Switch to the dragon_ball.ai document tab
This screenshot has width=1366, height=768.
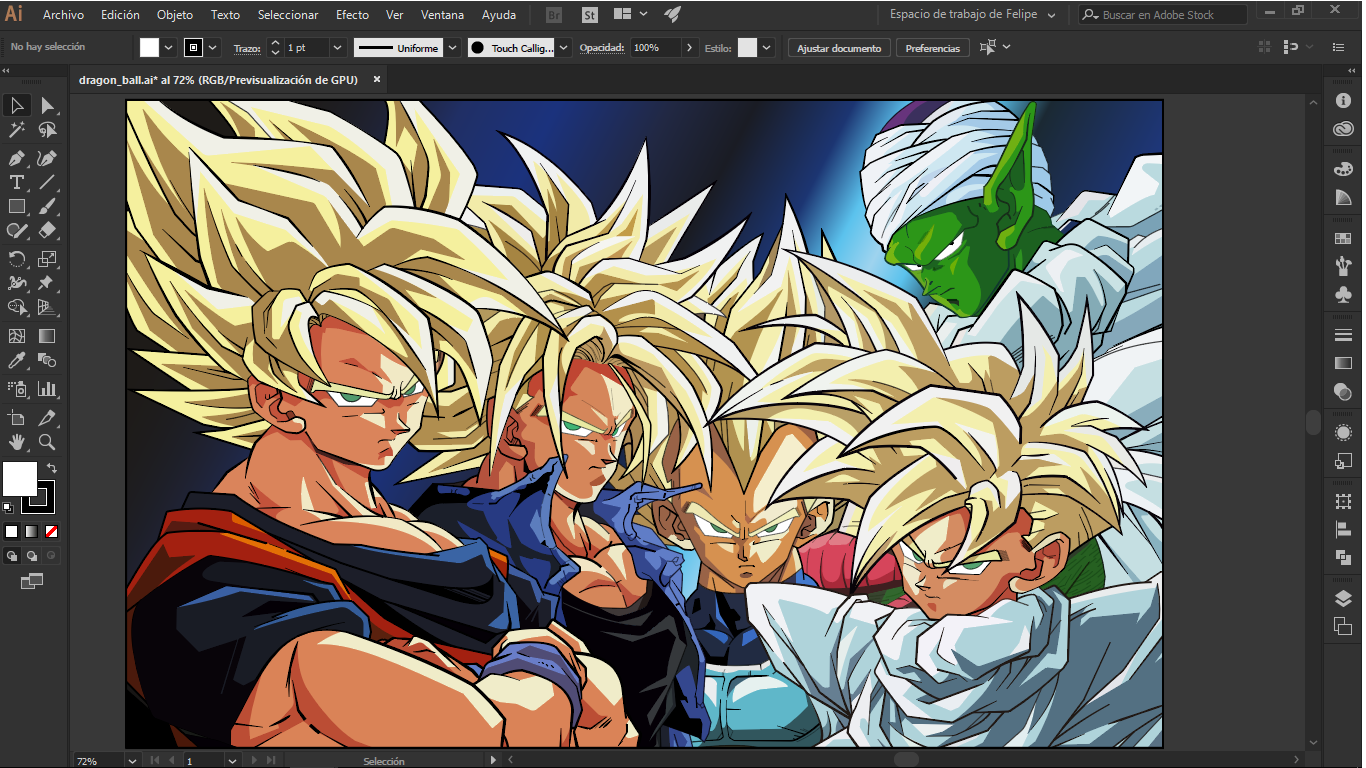tap(218, 80)
